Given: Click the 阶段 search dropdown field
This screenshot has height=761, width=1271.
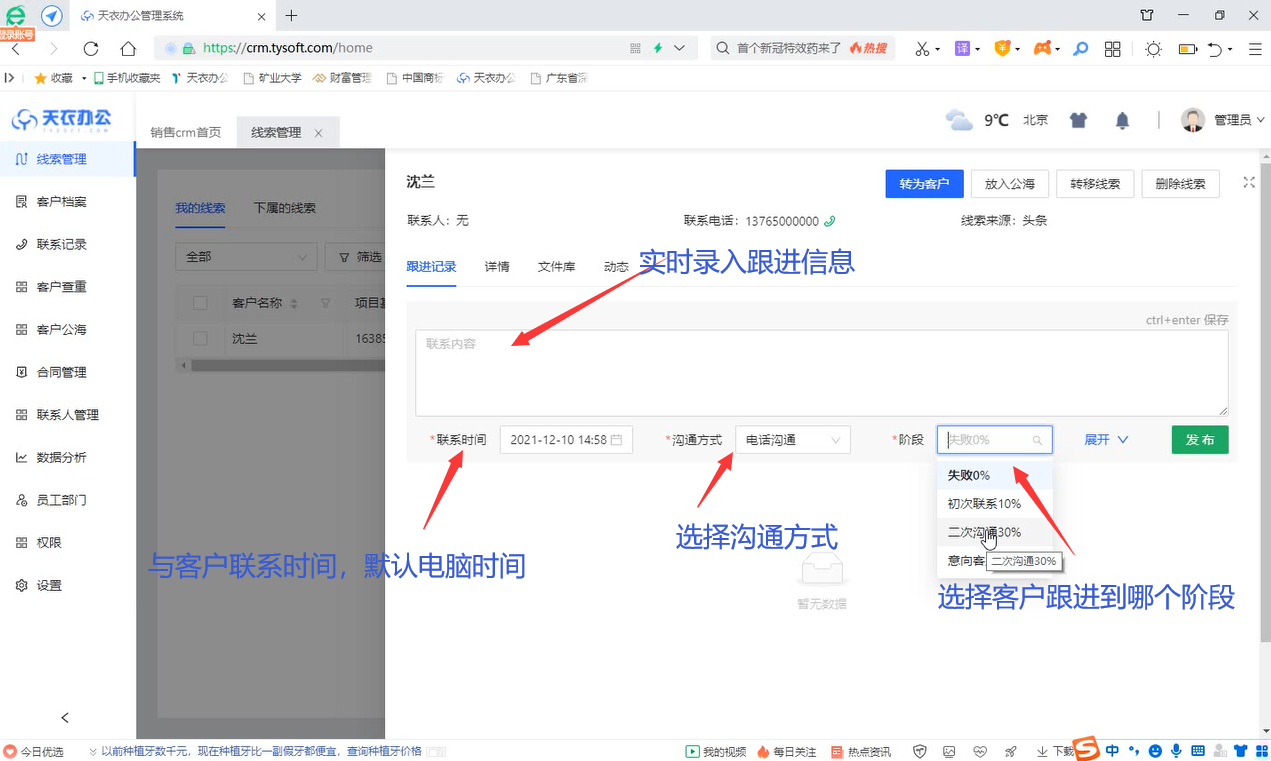Looking at the screenshot, I should pos(995,440).
